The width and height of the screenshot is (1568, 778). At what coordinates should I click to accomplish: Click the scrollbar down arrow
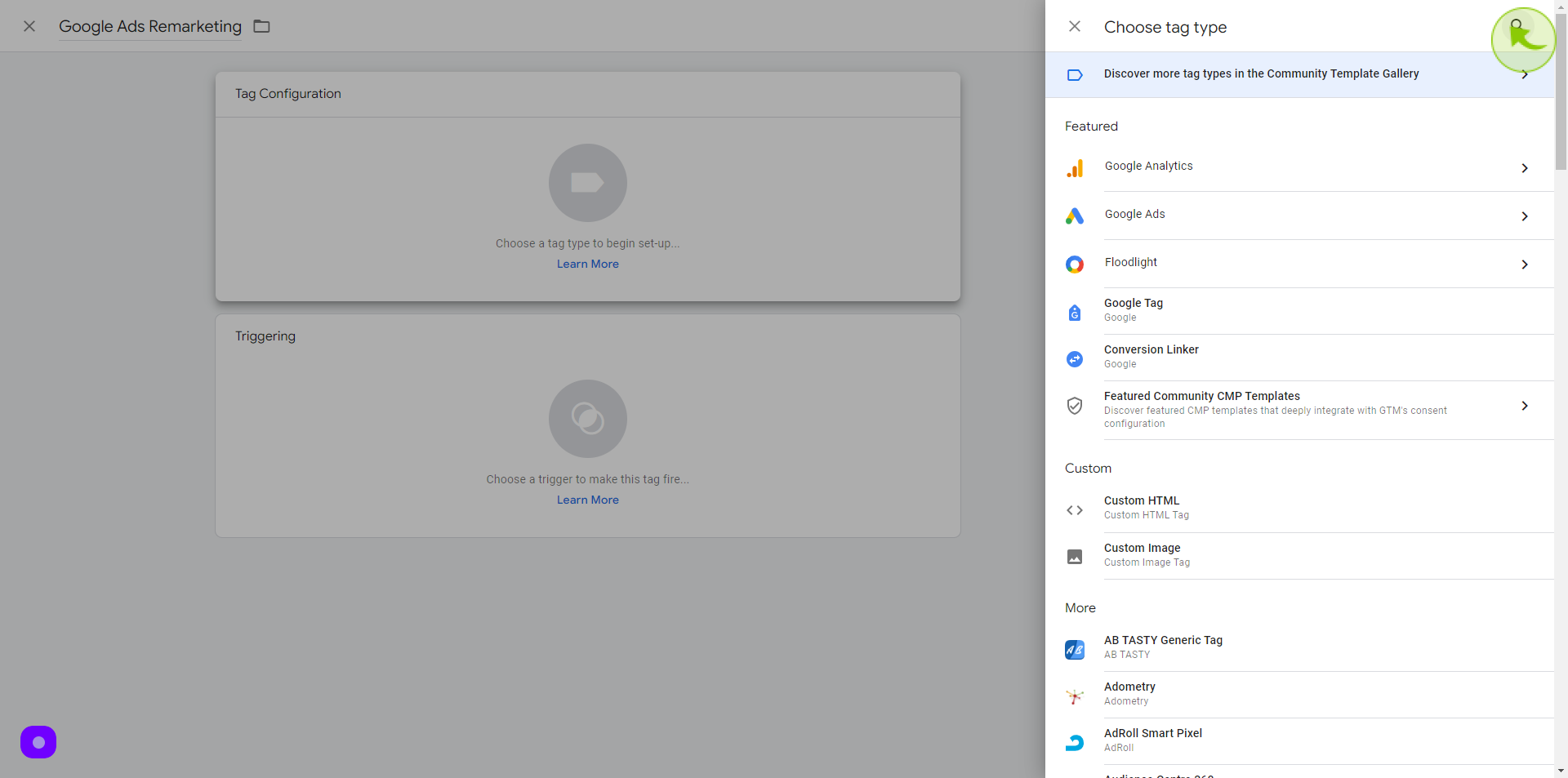tap(1561, 771)
